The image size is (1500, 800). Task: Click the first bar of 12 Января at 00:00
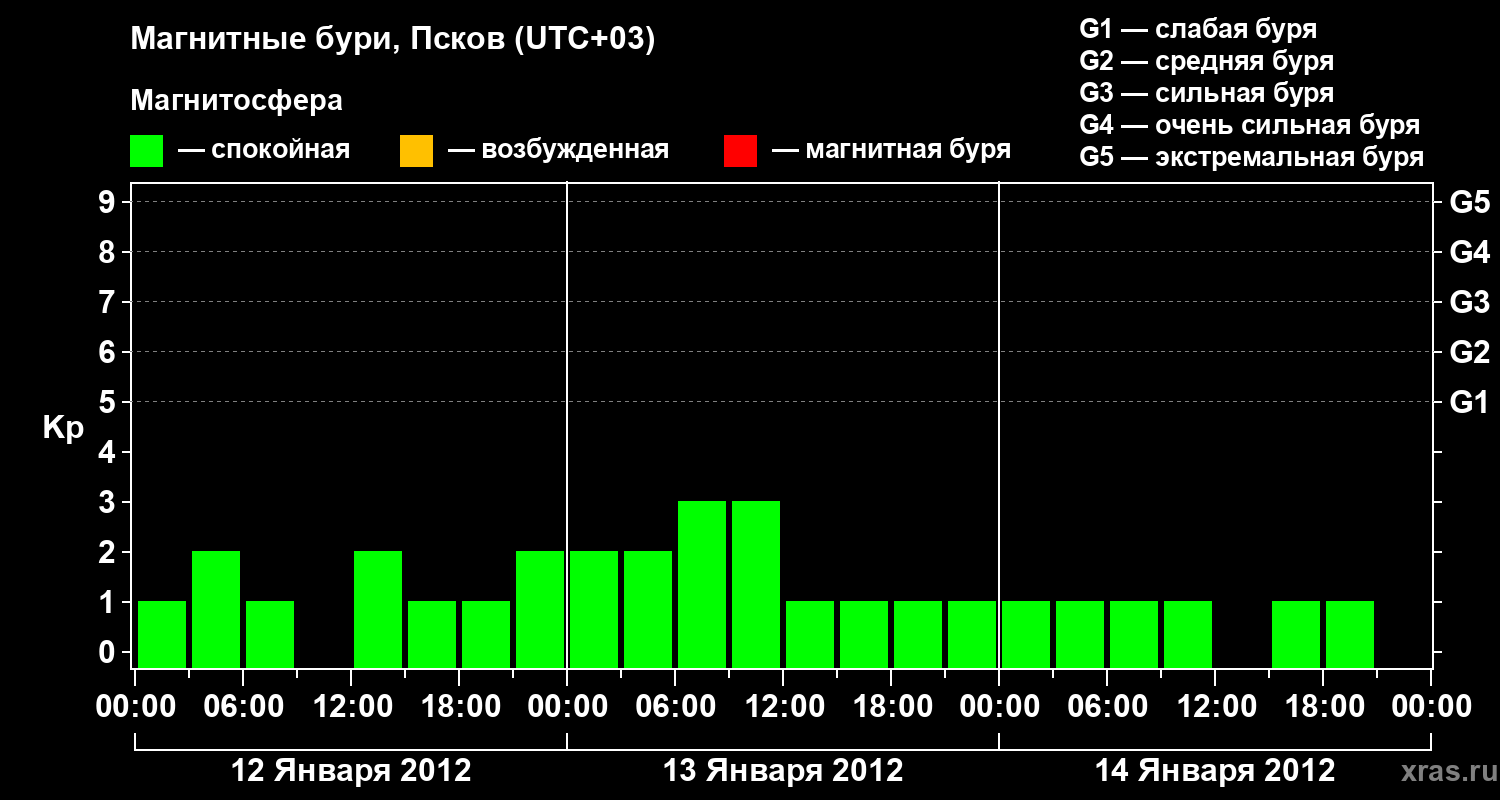point(162,635)
